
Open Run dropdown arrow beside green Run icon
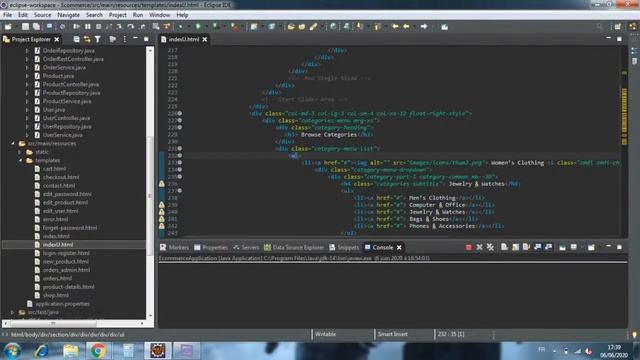tap(206, 27)
